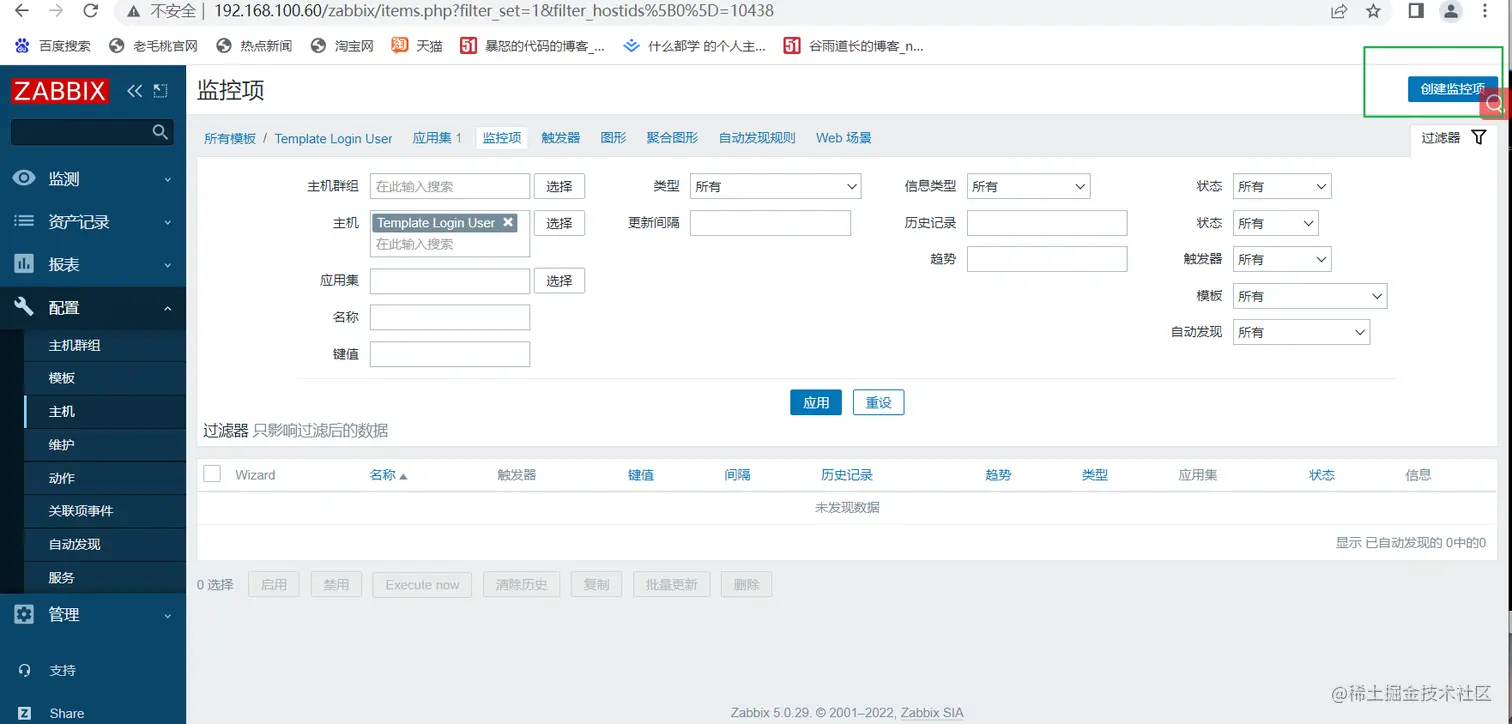
Task: Click red search icon at right edge
Action: pos(1494,103)
